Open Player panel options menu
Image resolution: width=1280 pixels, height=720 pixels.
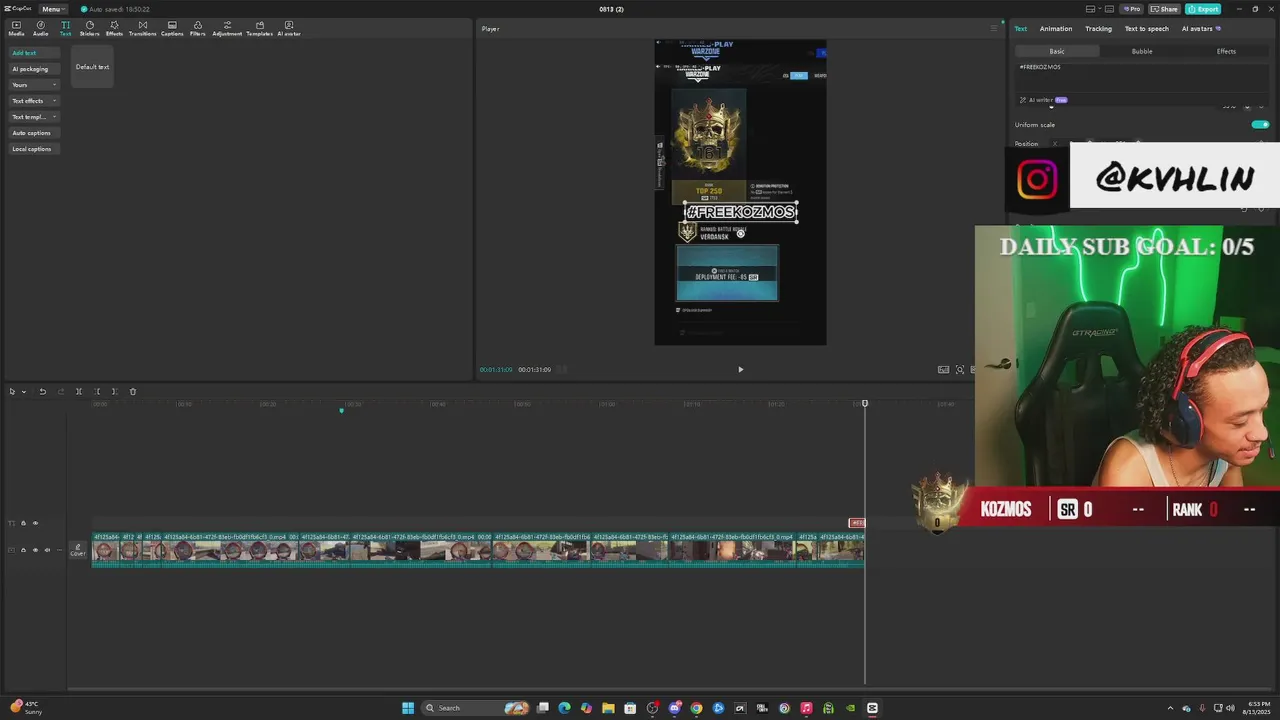(x=993, y=28)
